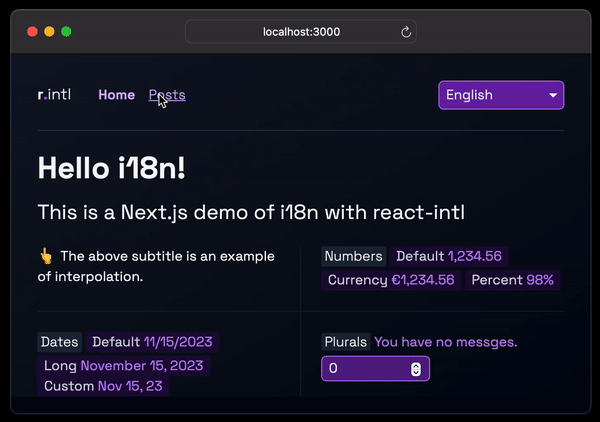Click the reload icon in address bar
This screenshot has height=422, width=600.
(406, 32)
